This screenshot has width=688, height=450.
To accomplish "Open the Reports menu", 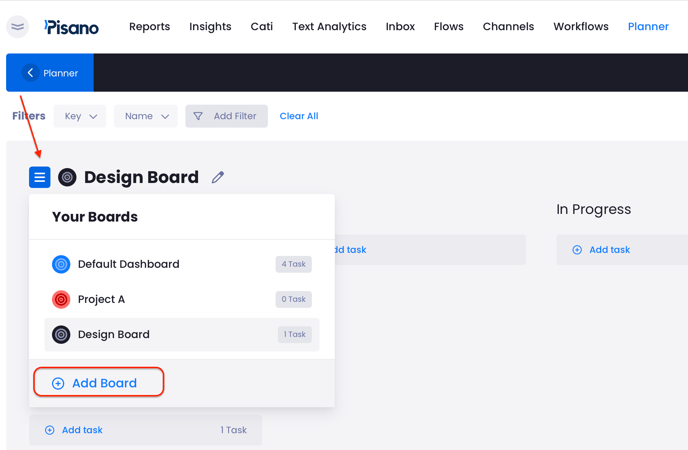I will tap(149, 27).
